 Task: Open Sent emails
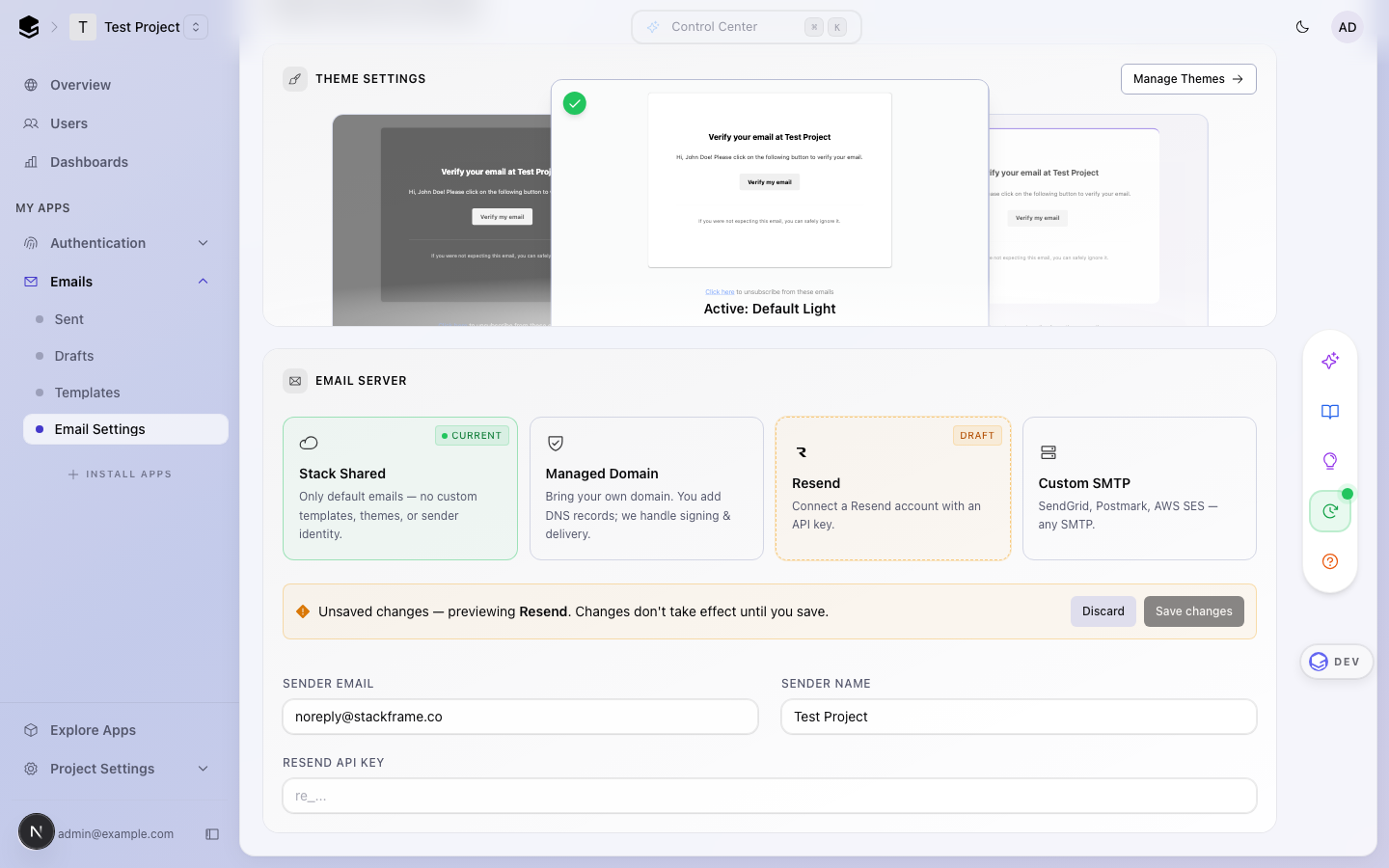pyautogui.click(x=125, y=319)
